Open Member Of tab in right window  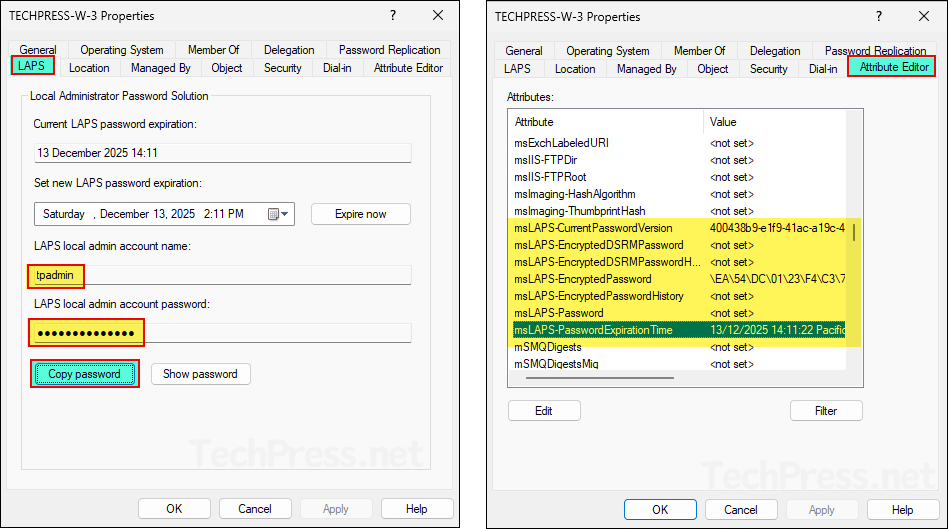click(x=700, y=51)
